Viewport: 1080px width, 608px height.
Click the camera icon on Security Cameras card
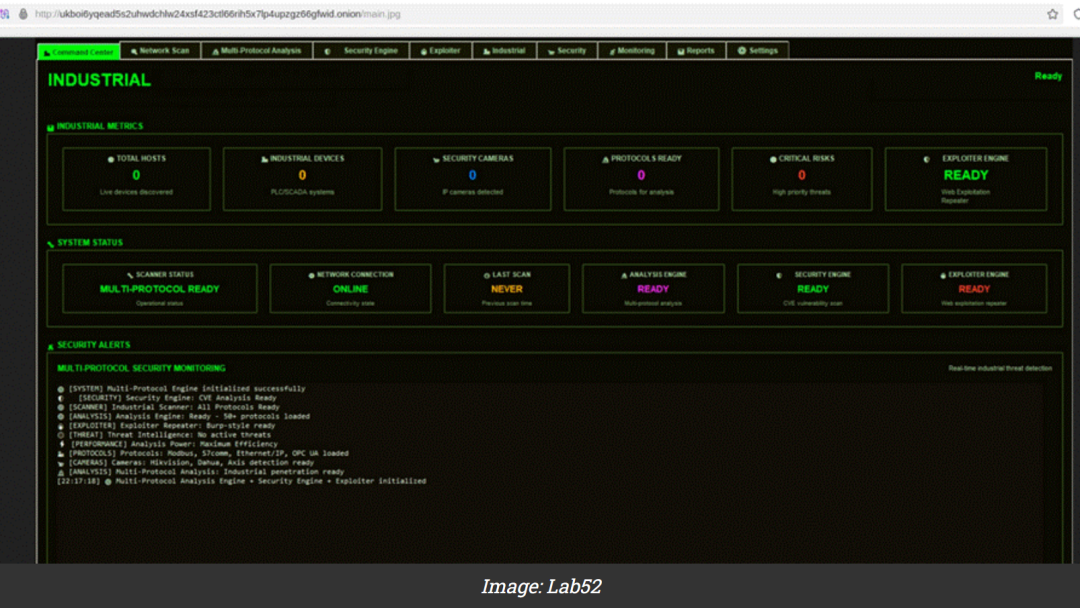[x=435, y=159]
